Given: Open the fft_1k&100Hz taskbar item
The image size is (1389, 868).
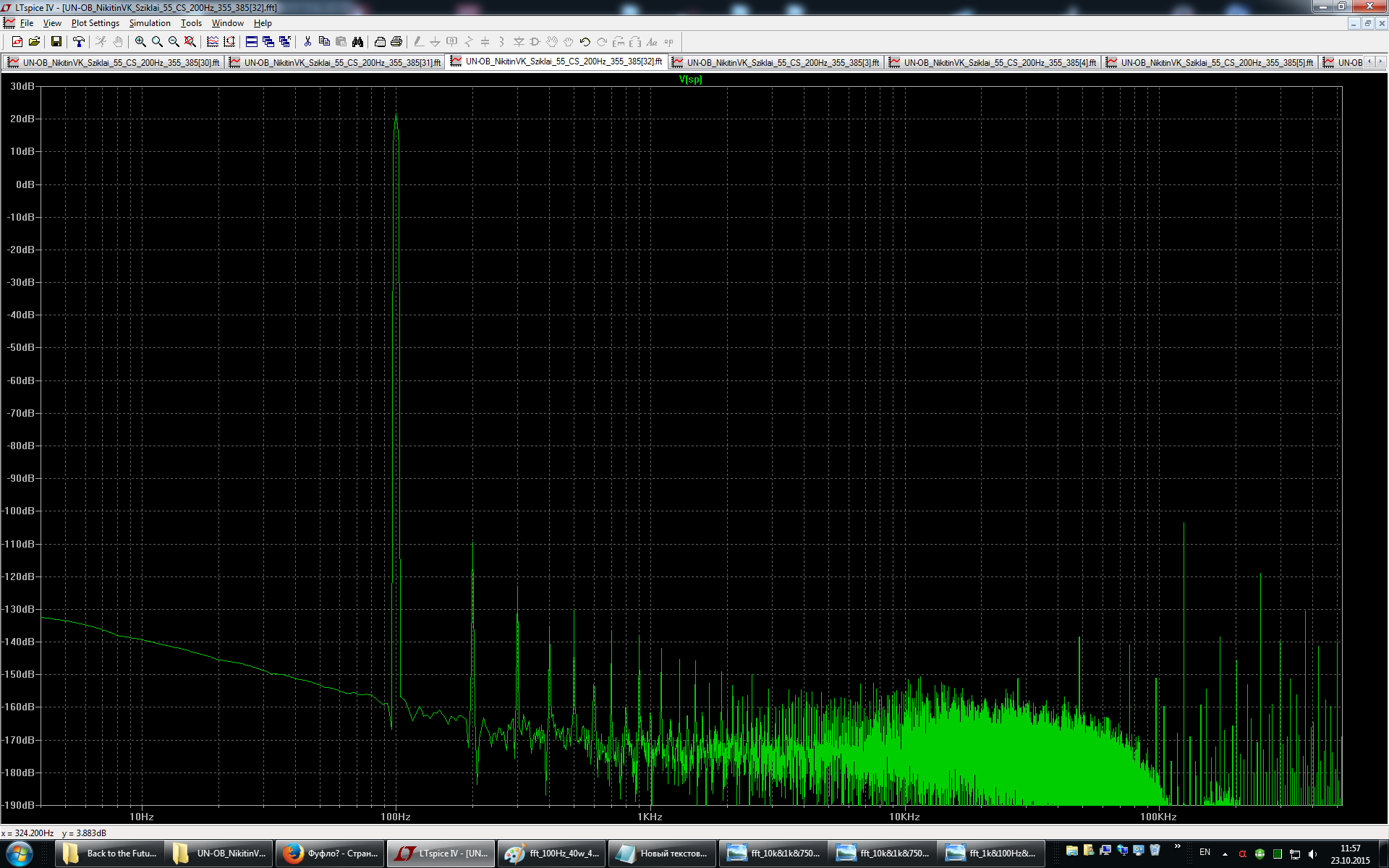Looking at the screenshot, I should [x=990, y=854].
